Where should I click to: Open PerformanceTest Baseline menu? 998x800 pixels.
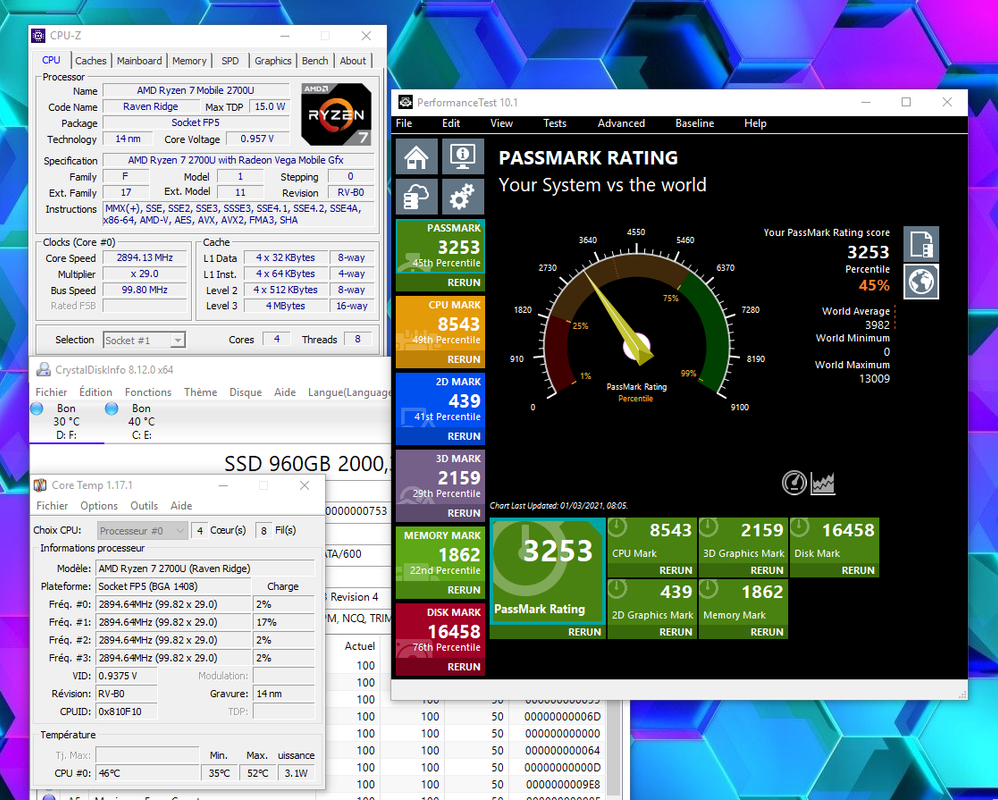coord(694,123)
